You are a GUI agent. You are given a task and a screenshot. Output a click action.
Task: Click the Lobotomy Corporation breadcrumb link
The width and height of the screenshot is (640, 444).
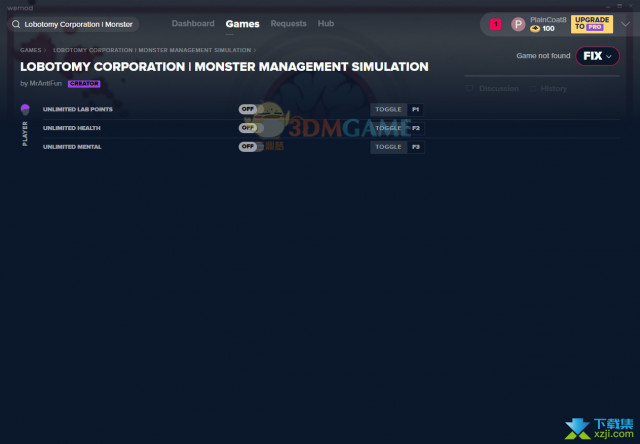click(x=152, y=50)
